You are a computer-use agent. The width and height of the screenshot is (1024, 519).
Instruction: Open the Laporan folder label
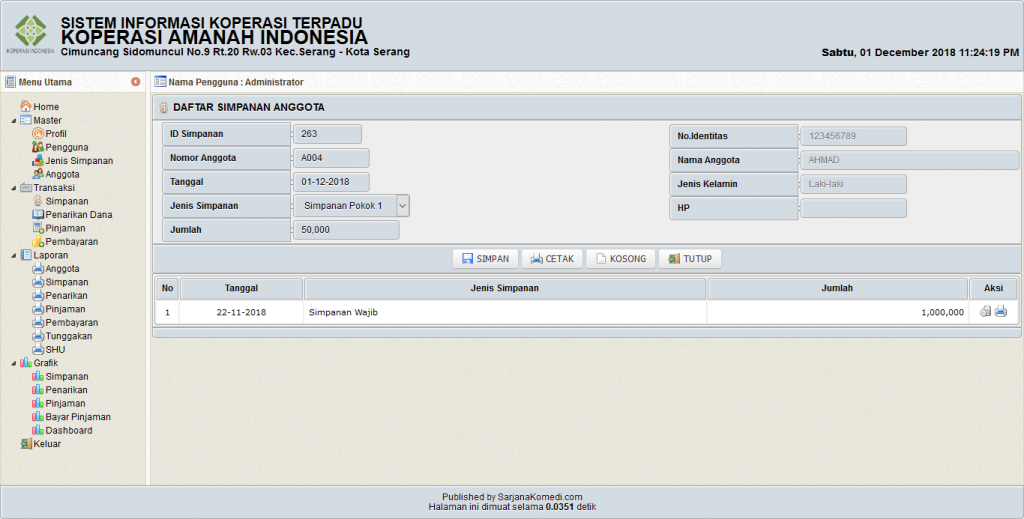[51, 255]
